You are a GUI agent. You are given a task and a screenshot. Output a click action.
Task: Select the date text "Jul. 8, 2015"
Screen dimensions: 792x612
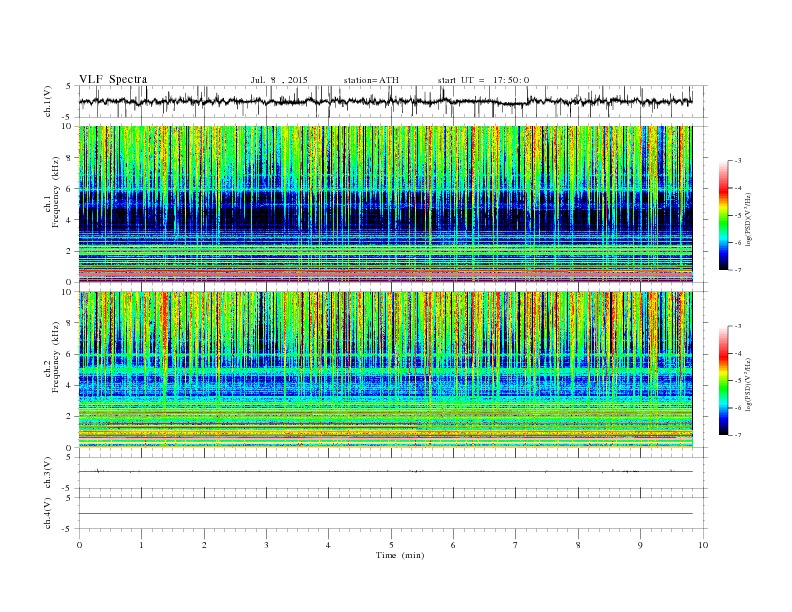pos(279,80)
